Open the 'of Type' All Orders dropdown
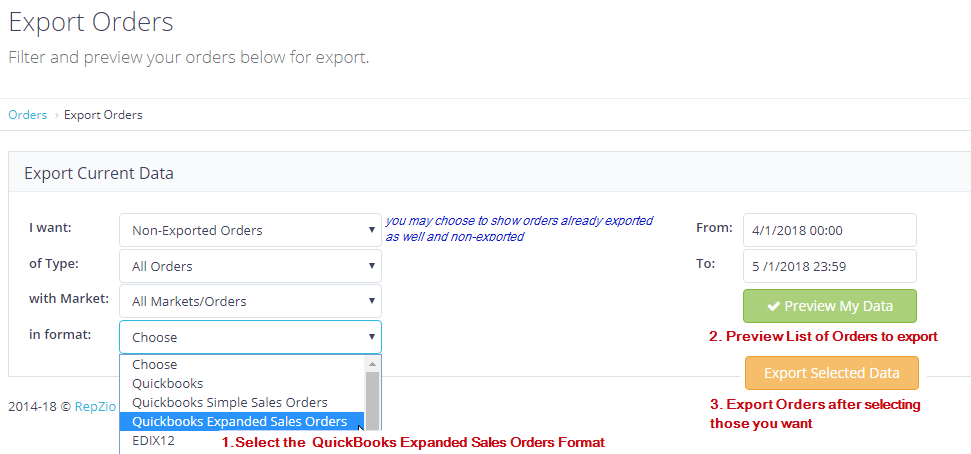The height and width of the screenshot is (454, 971). [x=250, y=266]
